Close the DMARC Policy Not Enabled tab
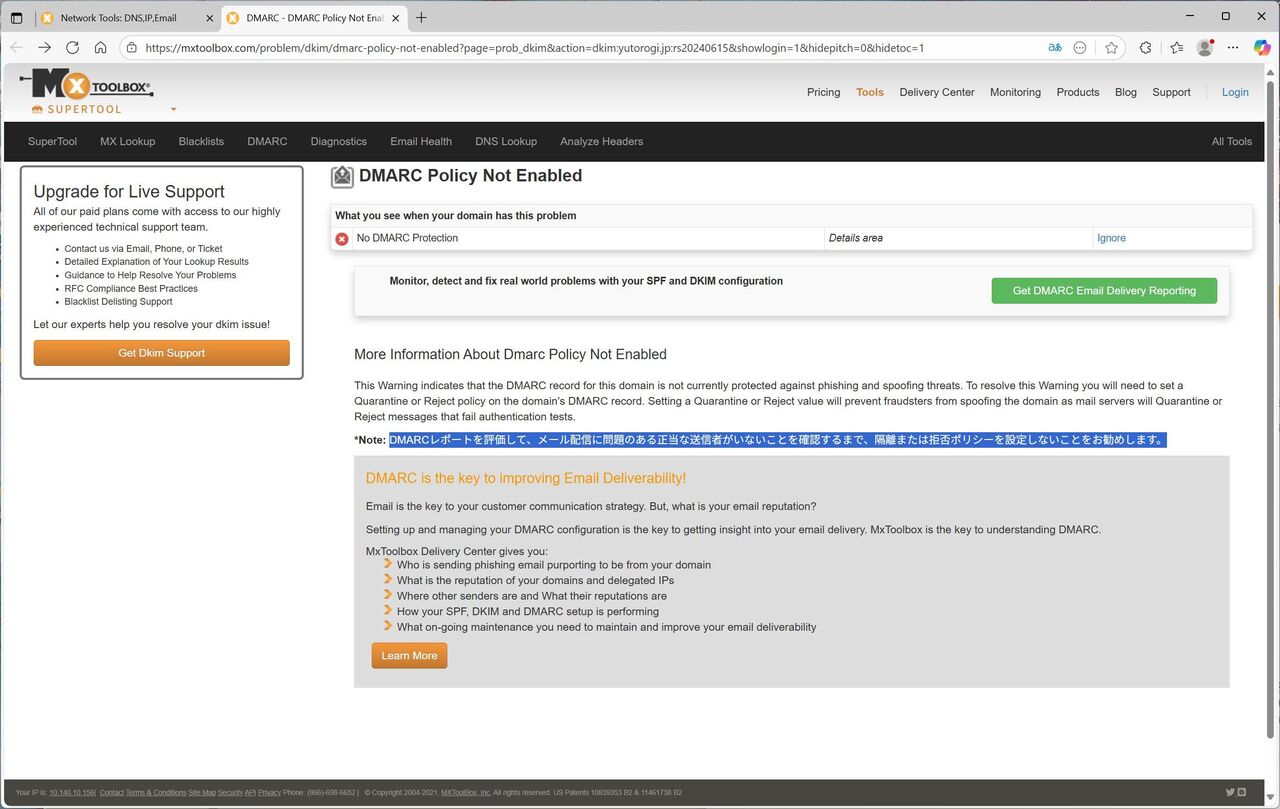This screenshot has height=809, width=1280. pos(396,18)
